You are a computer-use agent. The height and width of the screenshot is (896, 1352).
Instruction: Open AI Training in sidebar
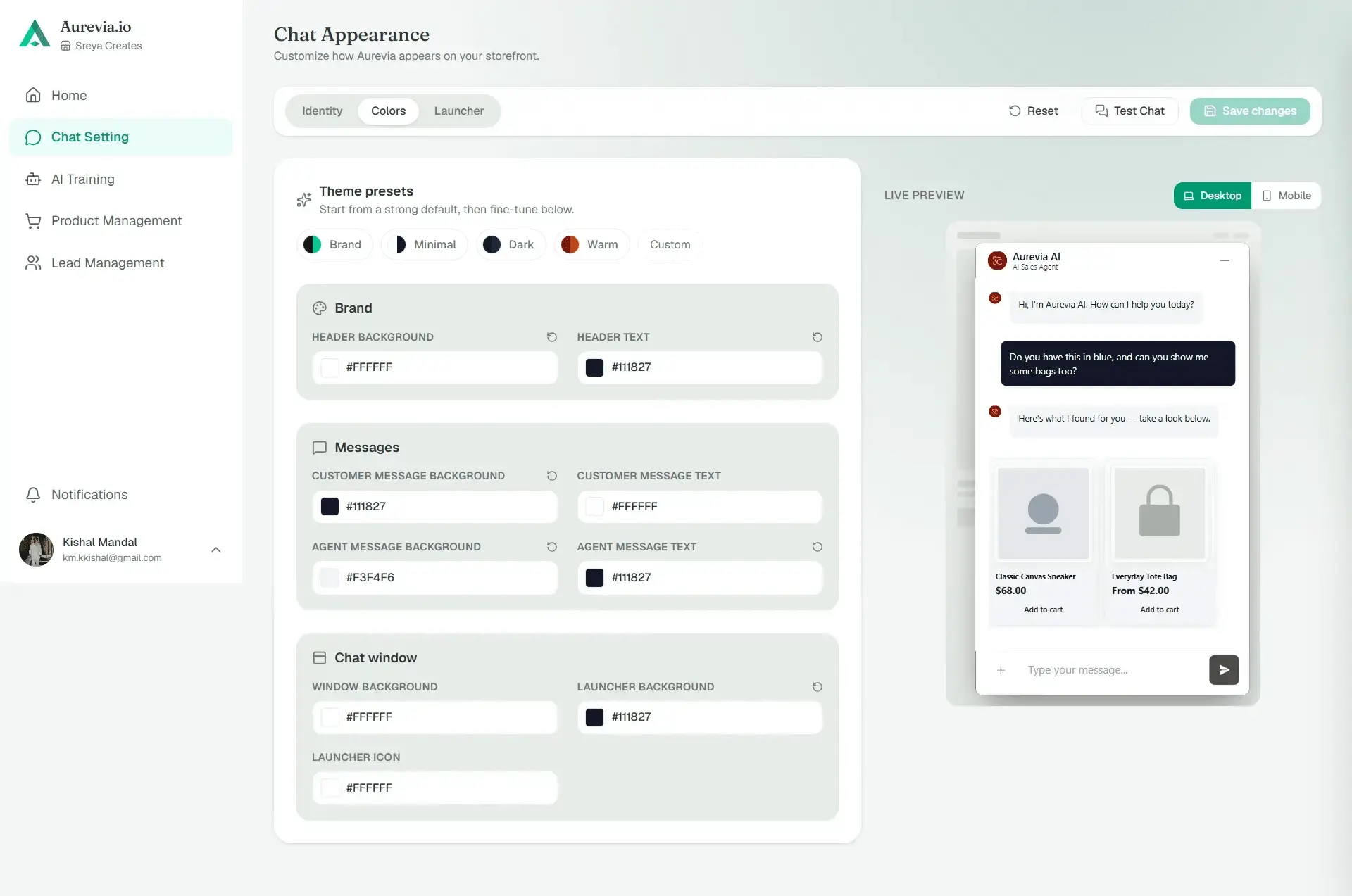tap(121, 179)
